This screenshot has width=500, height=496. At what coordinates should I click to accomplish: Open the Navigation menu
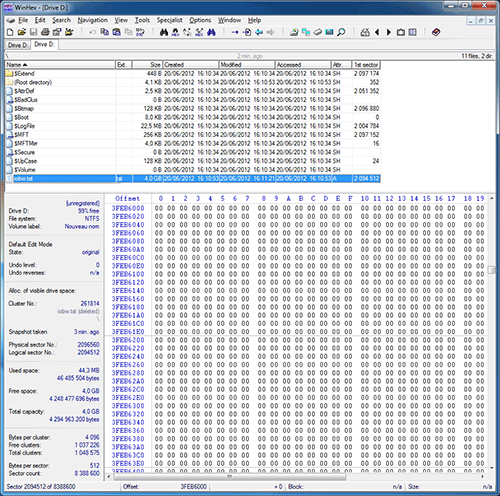tap(93, 20)
